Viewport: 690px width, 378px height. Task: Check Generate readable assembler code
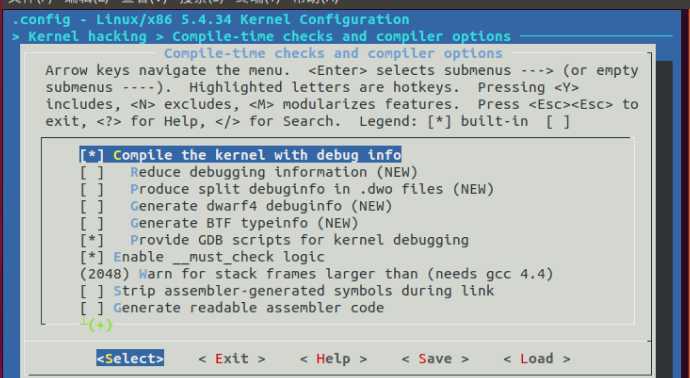click(232, 308)
